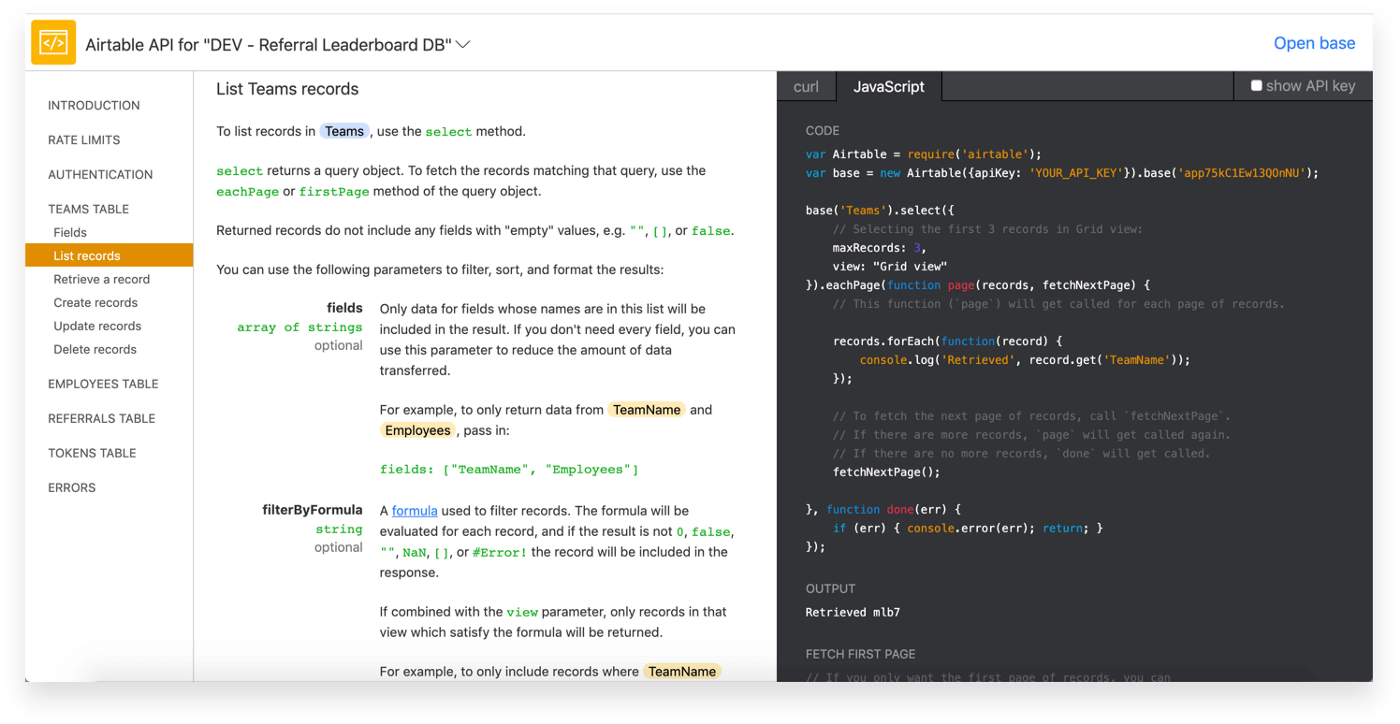Select Fields under Teams Table
The width and height of the screenshot is (1400, 724).
point(70,232)
